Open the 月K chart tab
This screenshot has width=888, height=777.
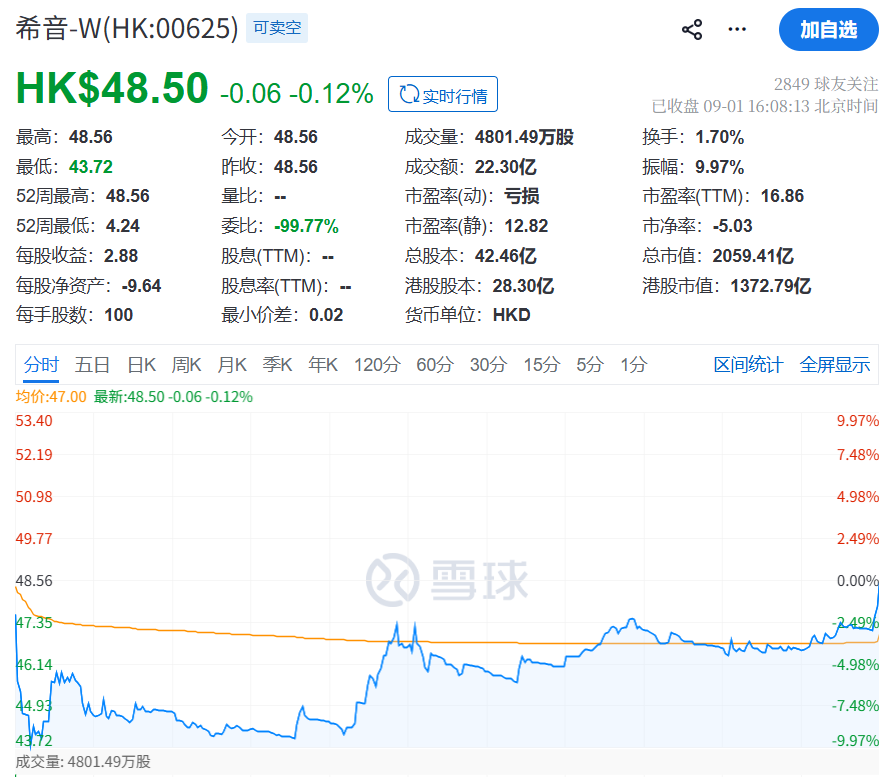click(x=232, y=365)
